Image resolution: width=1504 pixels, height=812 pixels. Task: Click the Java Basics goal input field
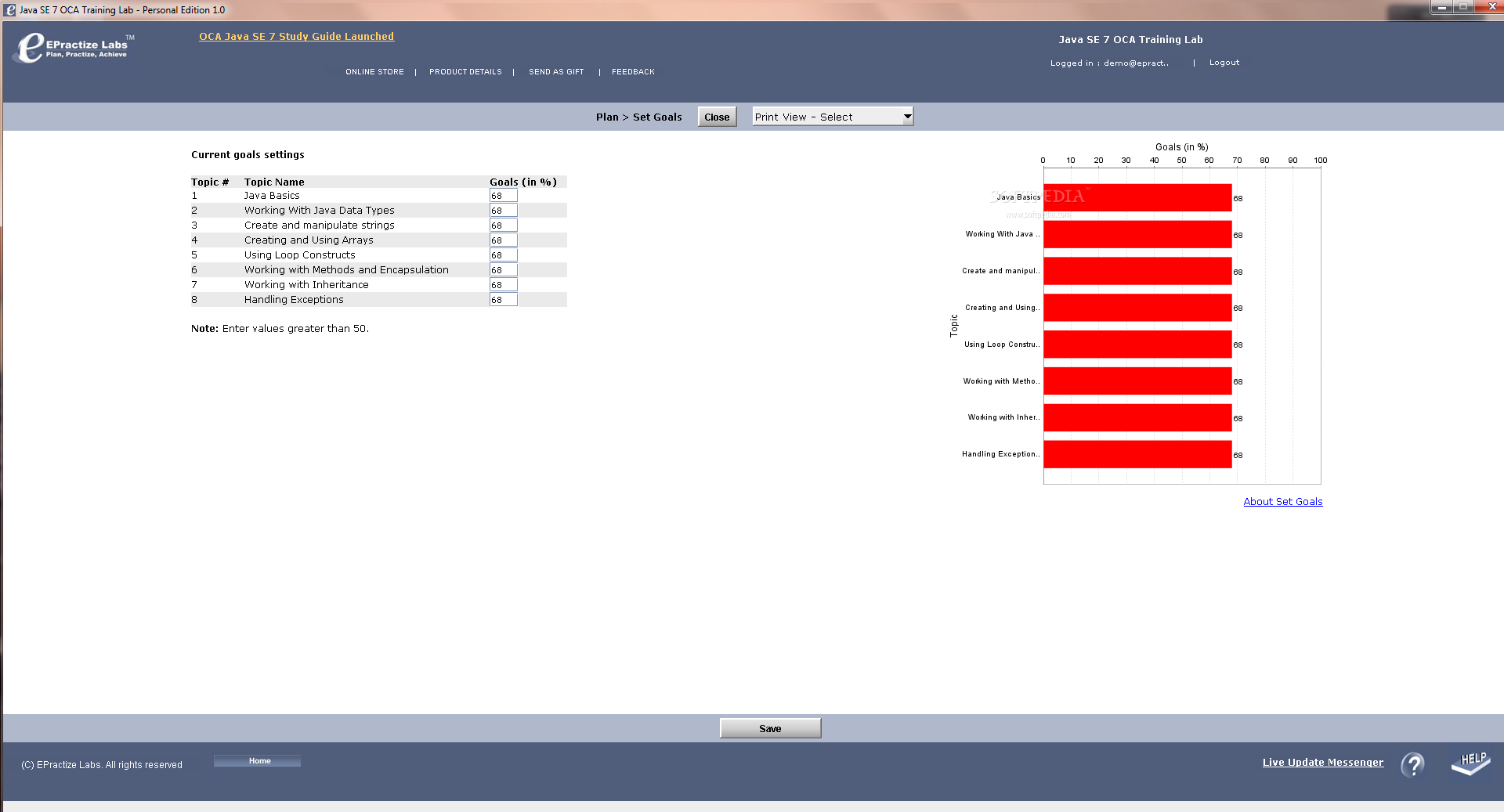(x=503, y=196)
